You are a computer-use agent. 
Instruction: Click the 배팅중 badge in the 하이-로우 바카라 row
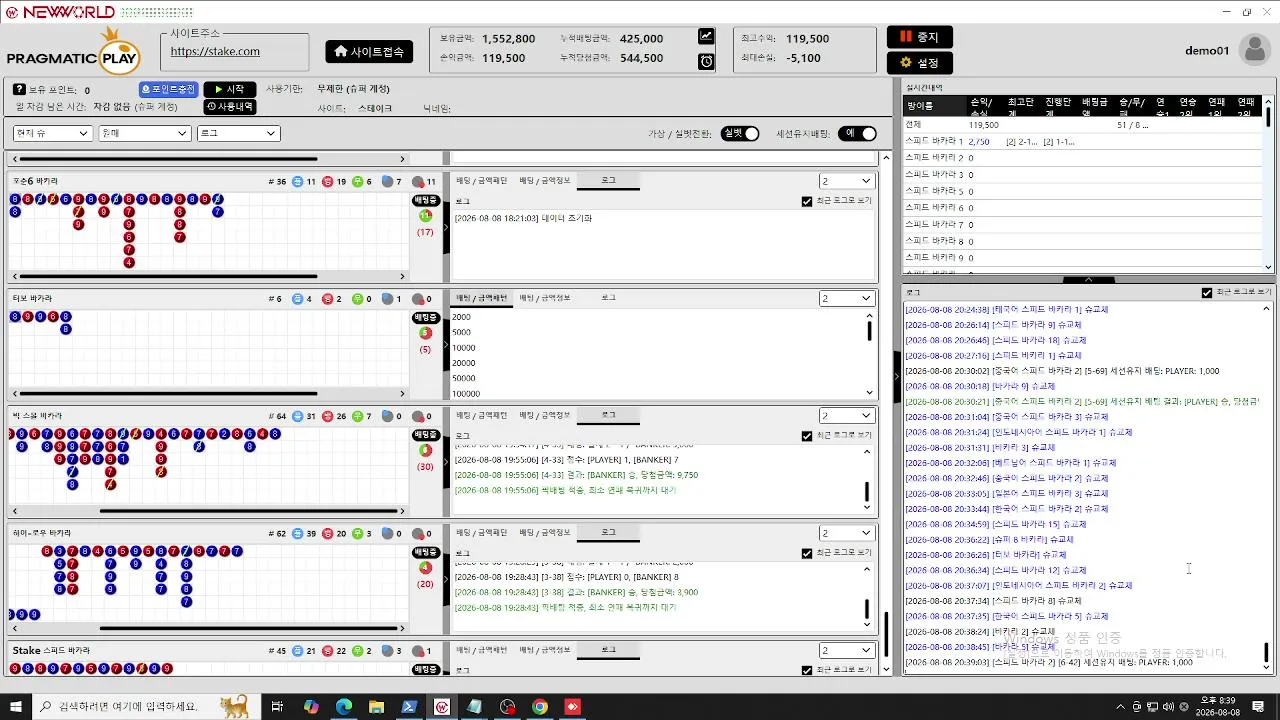coord(426,552)
